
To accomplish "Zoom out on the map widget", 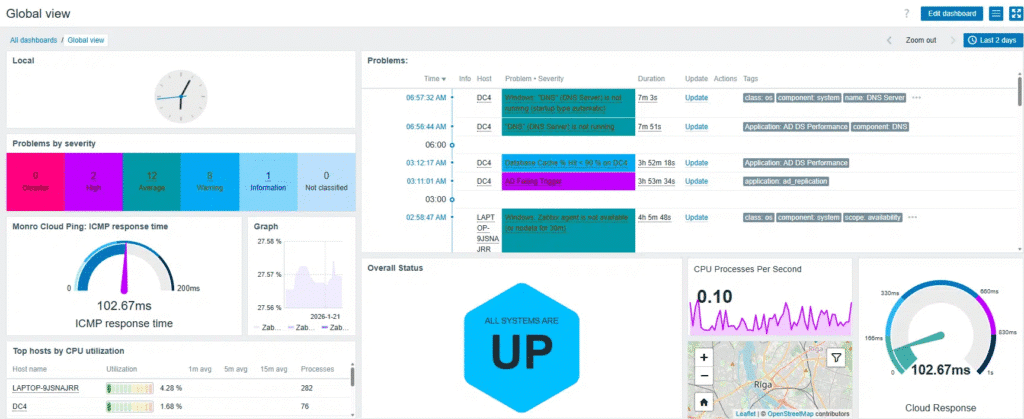I will pyautogui.click(x=704, y=376).
